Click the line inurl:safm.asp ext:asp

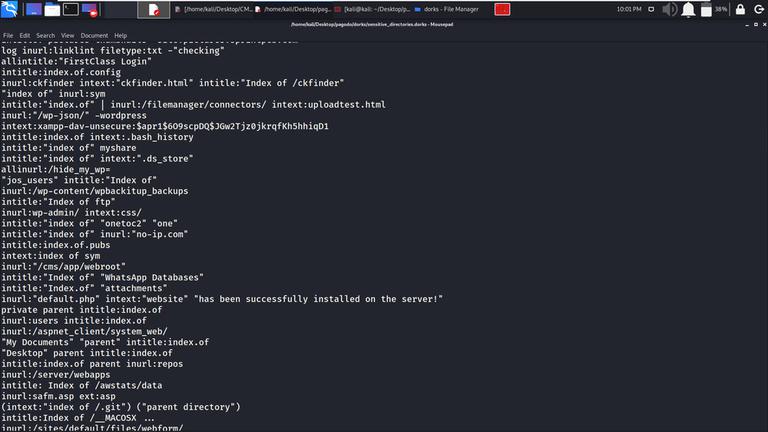[58, 396]
